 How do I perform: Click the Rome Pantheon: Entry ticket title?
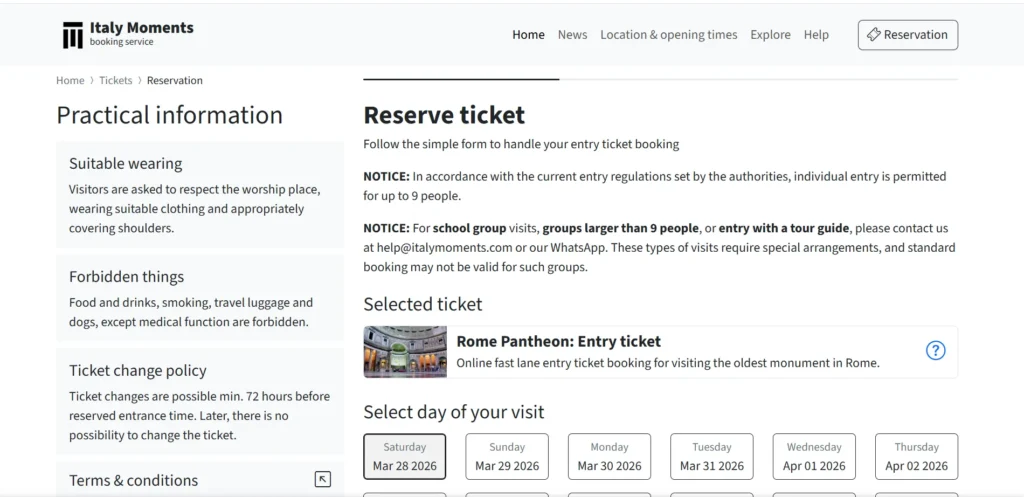[x=558, y=342]
